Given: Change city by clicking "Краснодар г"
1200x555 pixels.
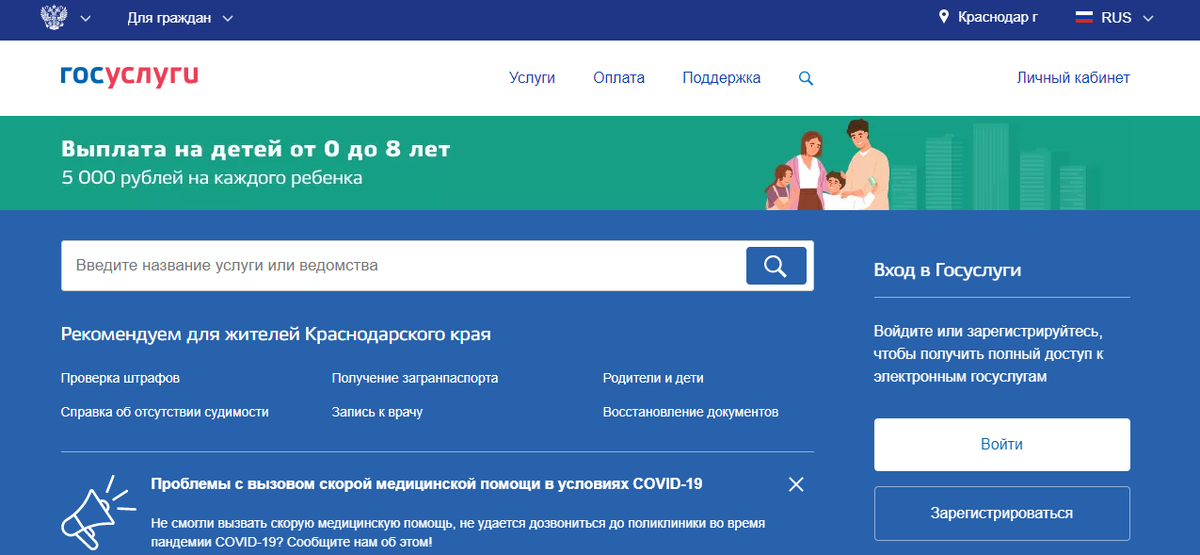Looking at the screenshot, I should (997, 18).
